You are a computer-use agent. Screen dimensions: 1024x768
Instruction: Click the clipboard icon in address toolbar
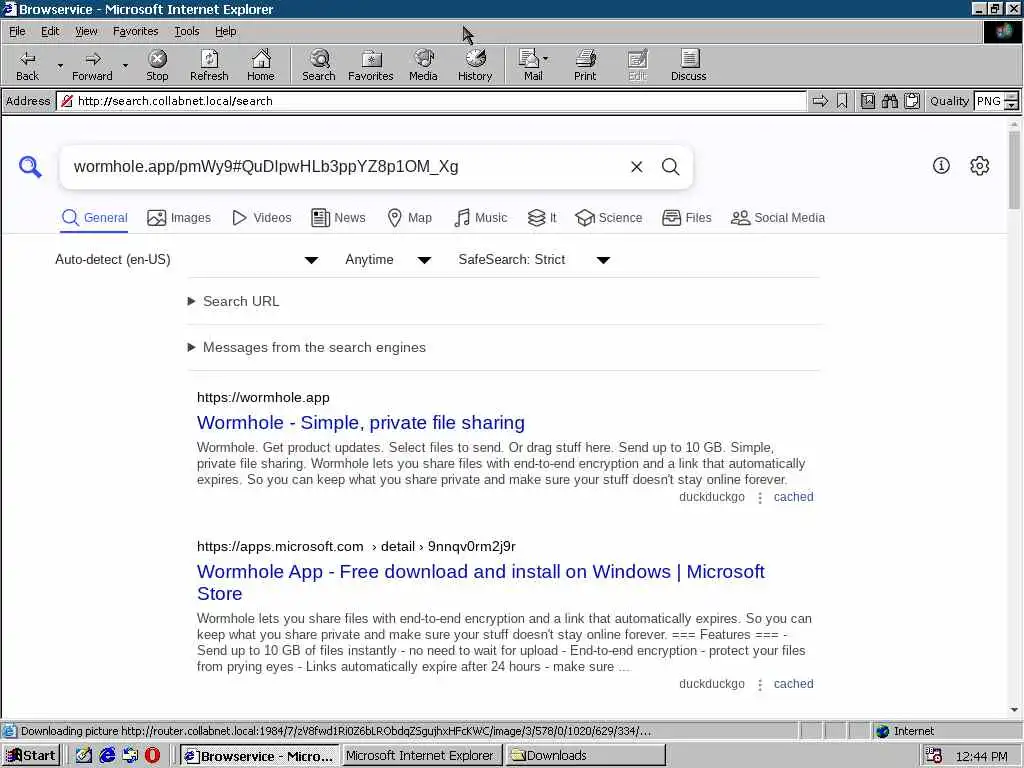click(x=912, y=101)
